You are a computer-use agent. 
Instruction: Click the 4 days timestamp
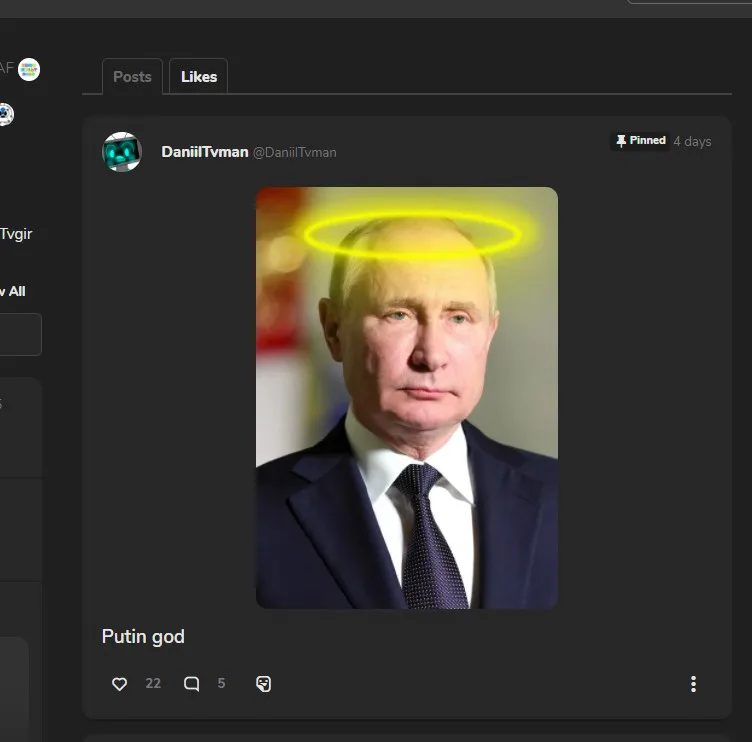[x=692, y=141]
